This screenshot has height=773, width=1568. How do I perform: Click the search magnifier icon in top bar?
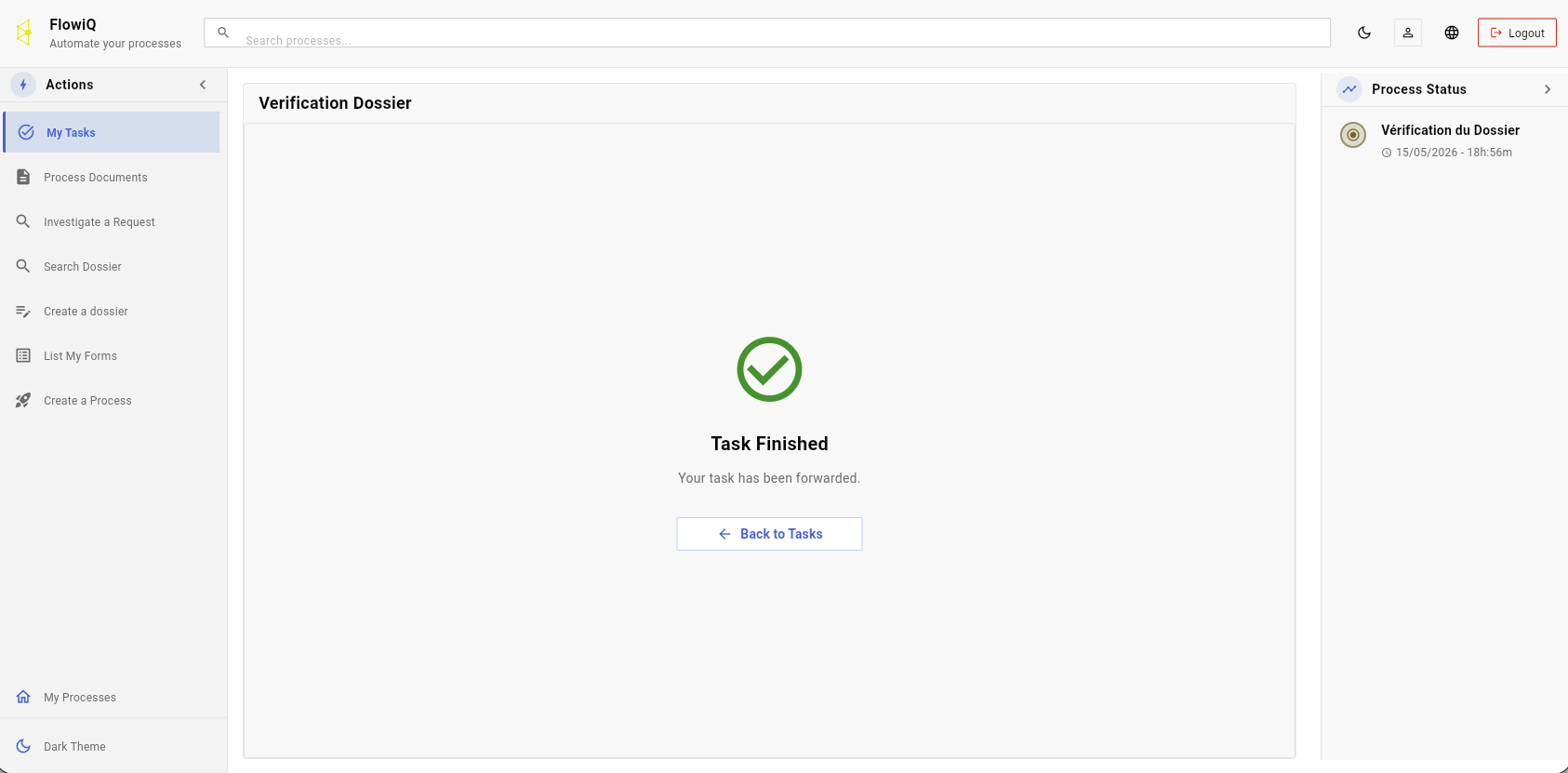pyautogui.click(x=223, y=33)
